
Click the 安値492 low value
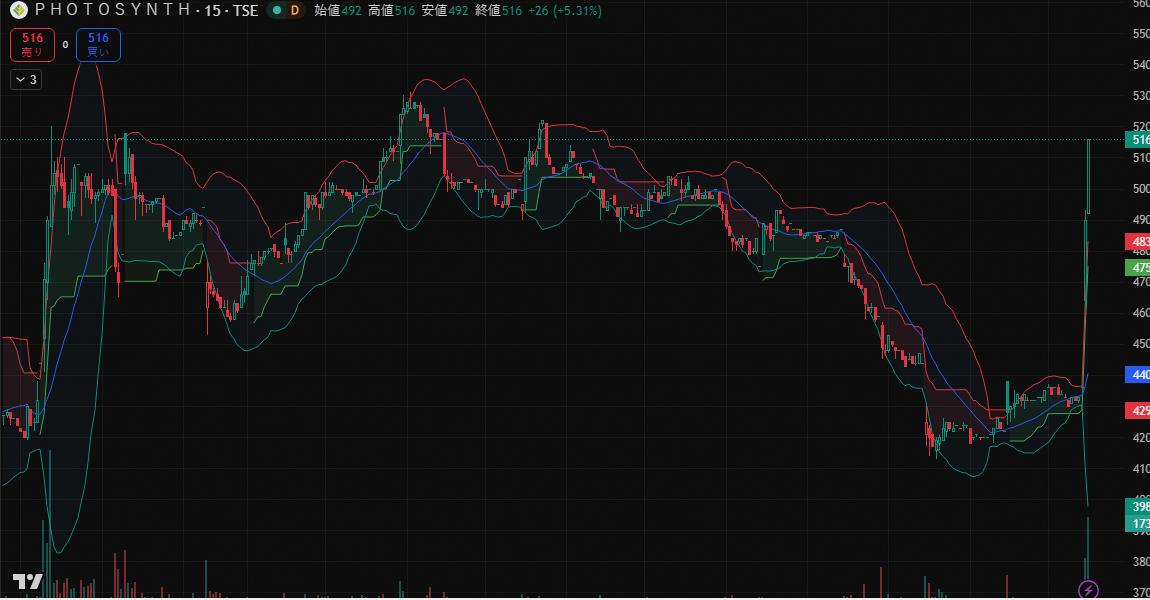point(445,11)
